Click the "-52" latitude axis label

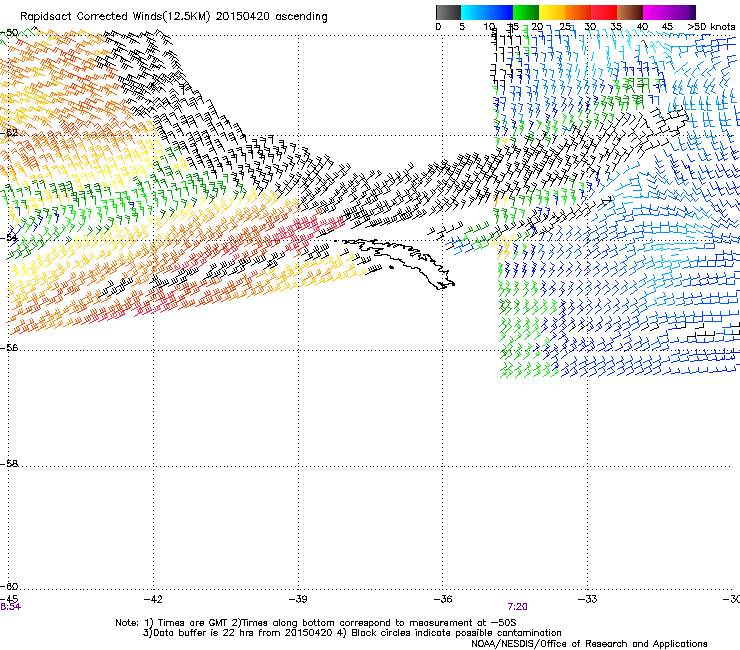pyautogui.click(x=9, y=133)
